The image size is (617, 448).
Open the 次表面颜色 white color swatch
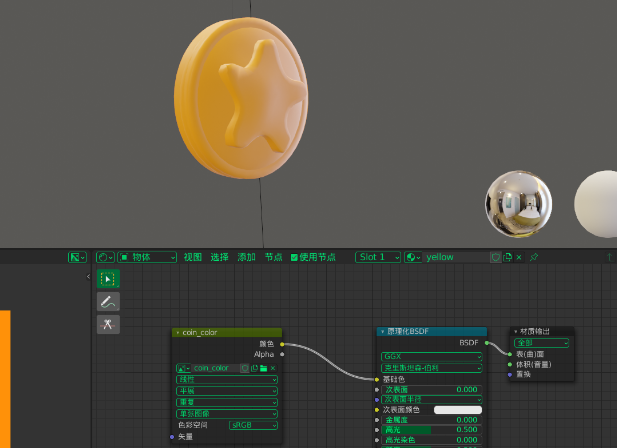coord(458,410)
